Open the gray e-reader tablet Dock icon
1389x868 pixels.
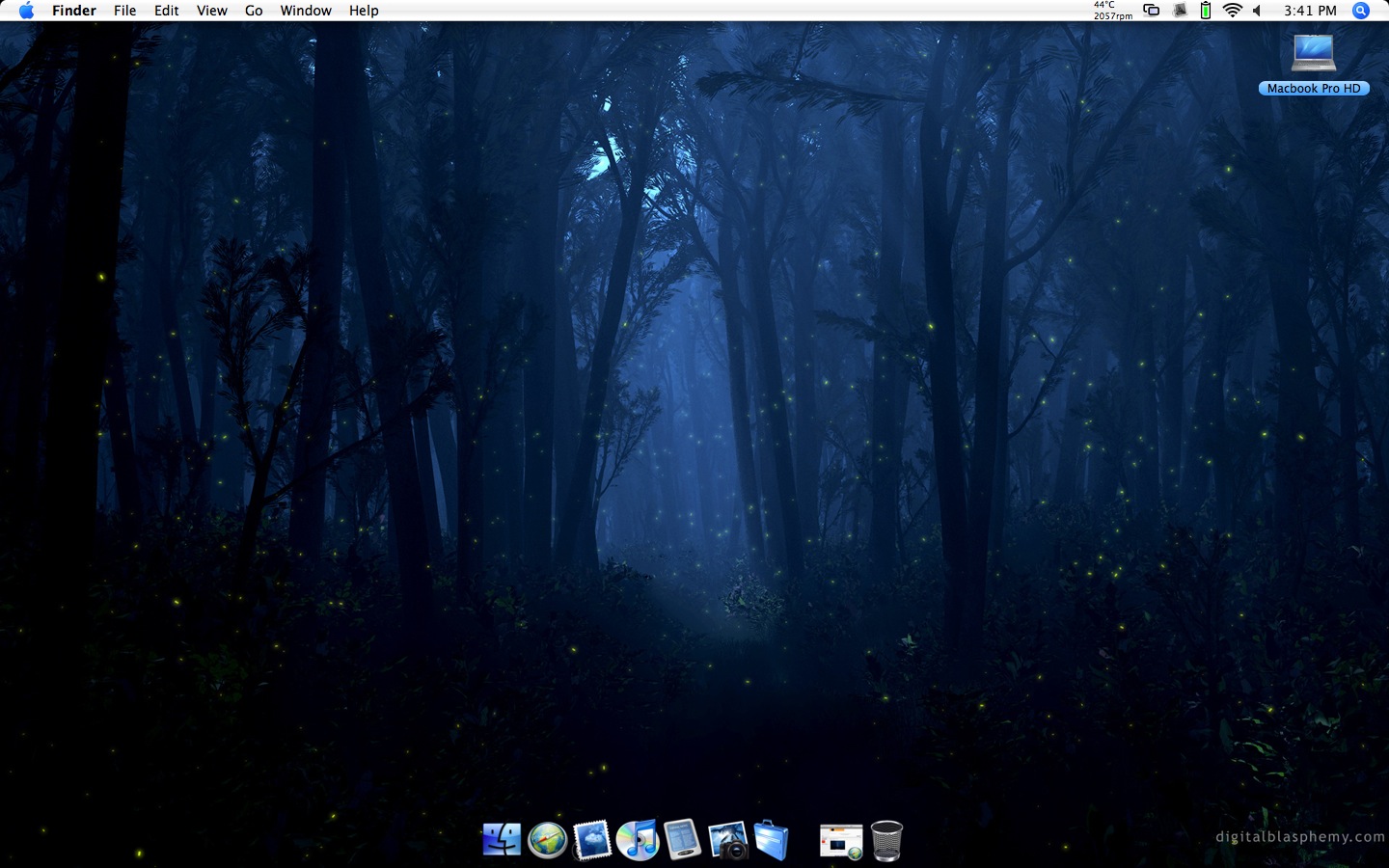click(682, 839)
